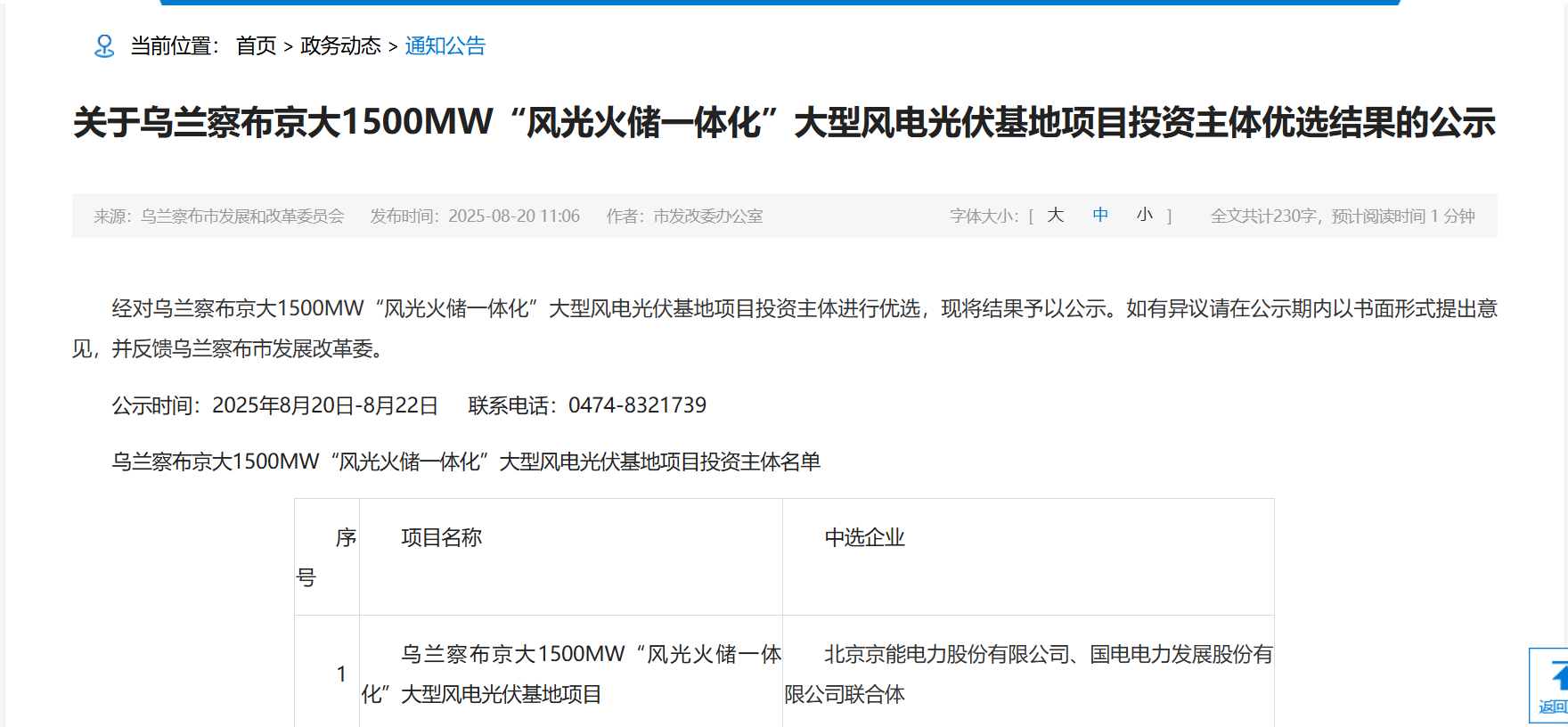Click the publish time 2025-08-20 11:06
The width and height of the screenshot is (1568, 727).
(x=514, y=216)
